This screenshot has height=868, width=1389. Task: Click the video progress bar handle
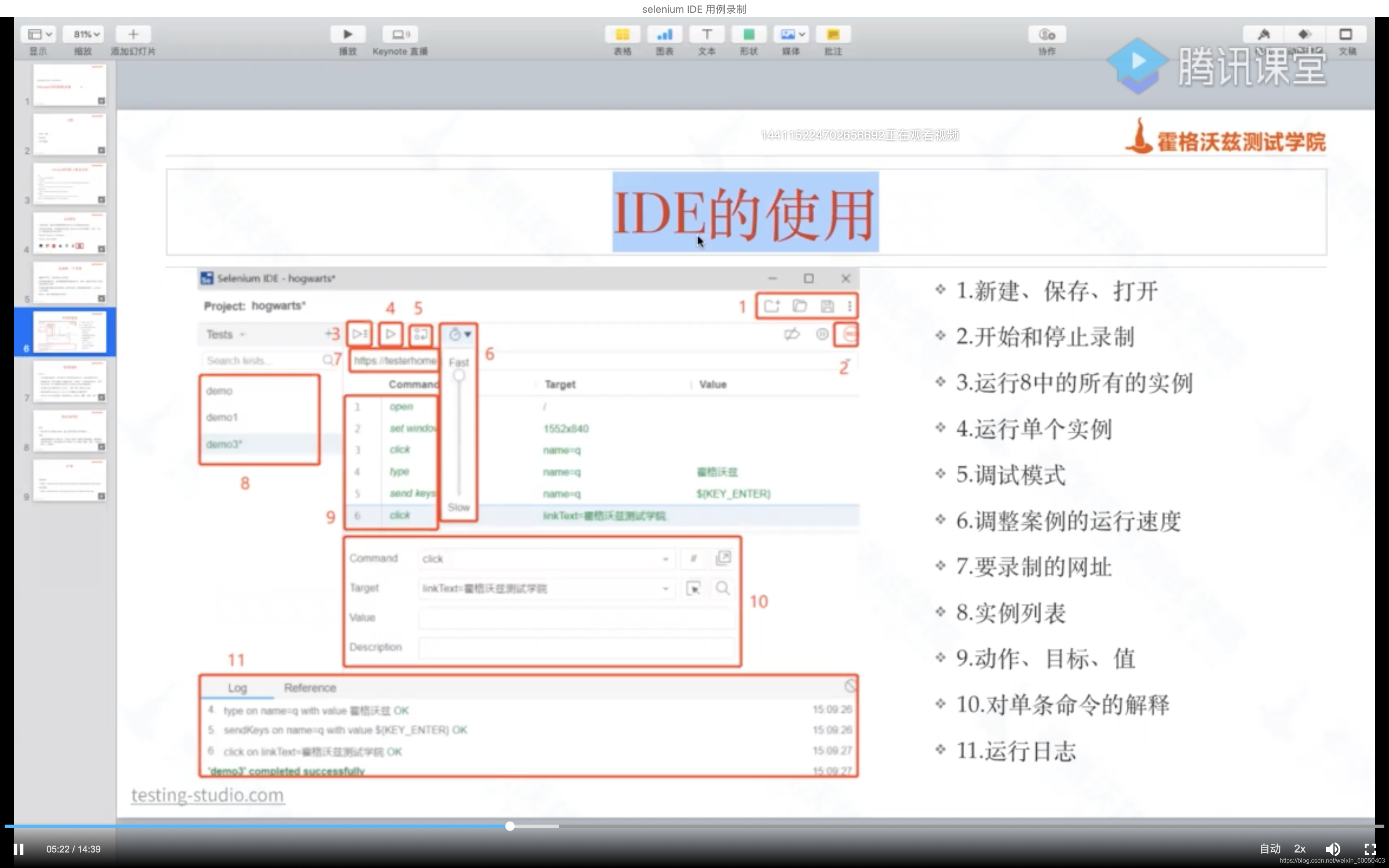click(x=510, y=826)
